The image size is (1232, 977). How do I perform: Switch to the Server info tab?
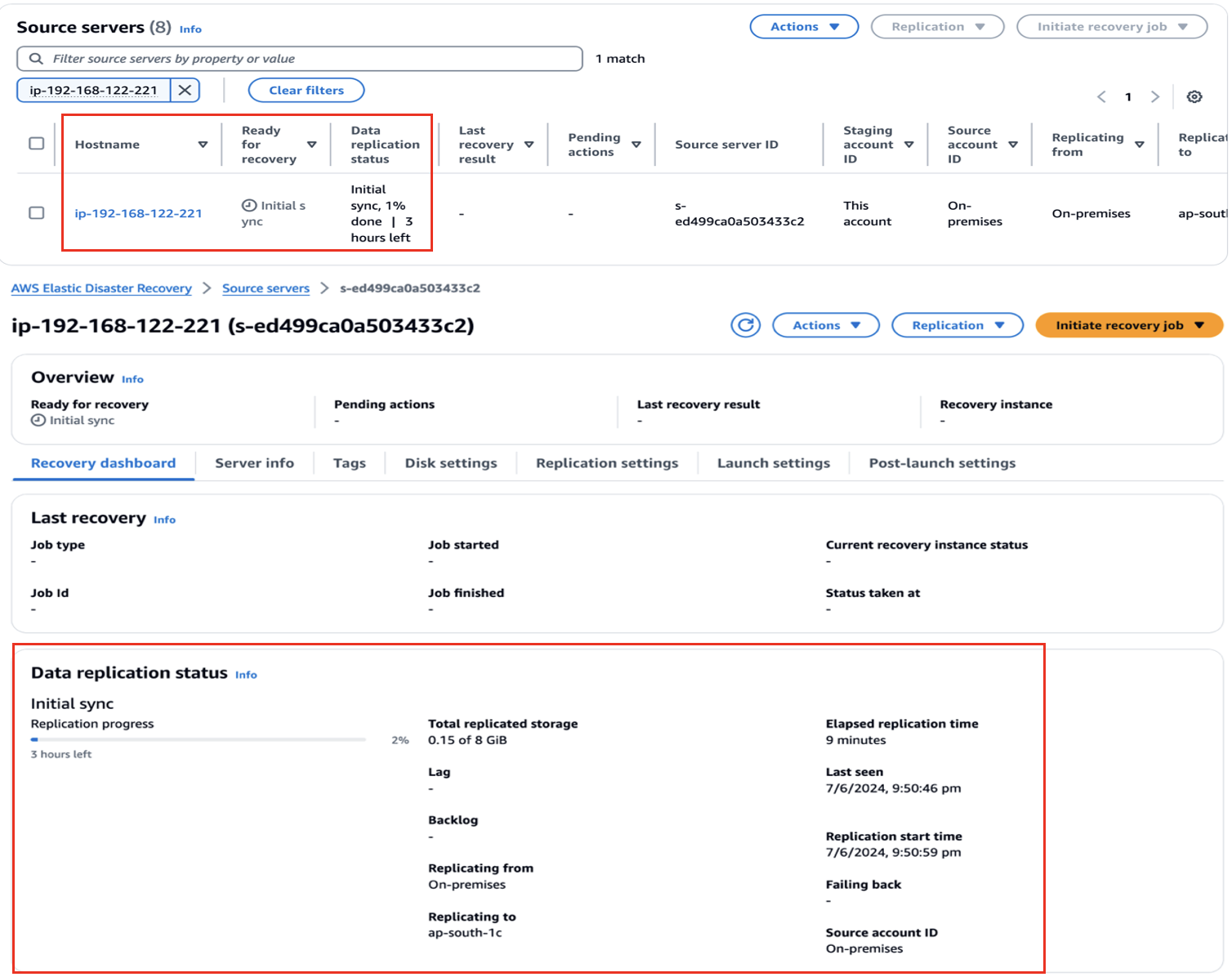point(254,463)
